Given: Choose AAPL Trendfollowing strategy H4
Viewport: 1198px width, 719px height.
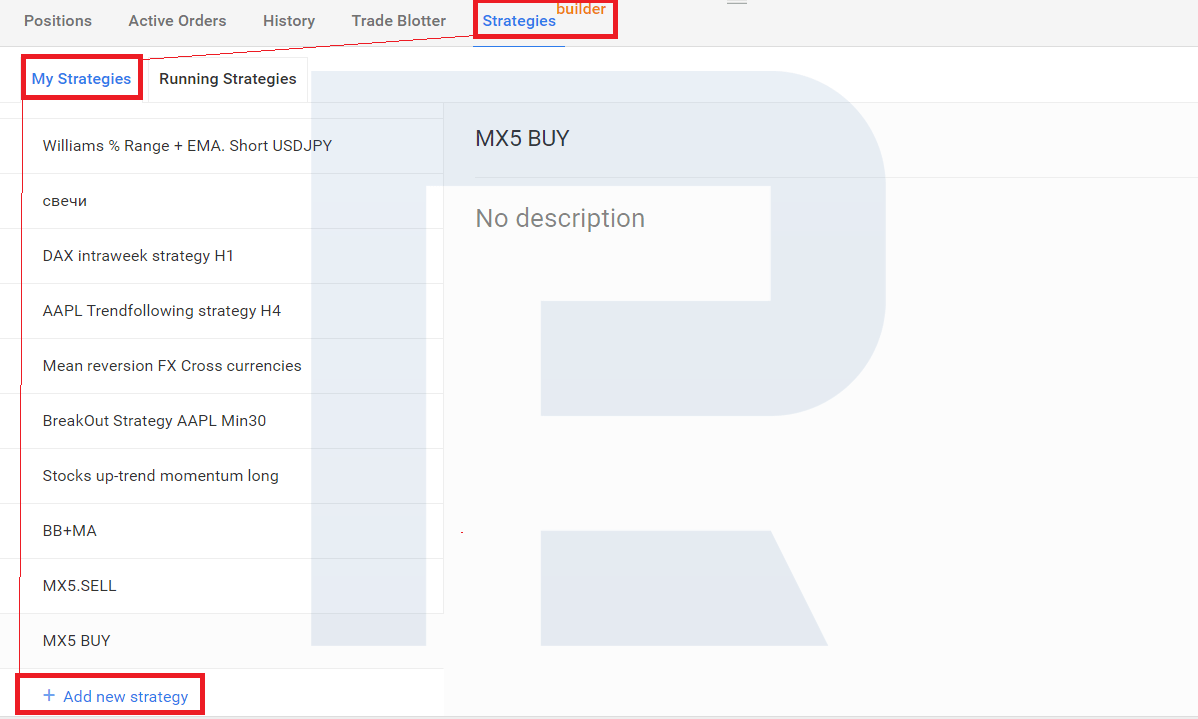Looking at the screenshot, I should [x=222, y=311].
